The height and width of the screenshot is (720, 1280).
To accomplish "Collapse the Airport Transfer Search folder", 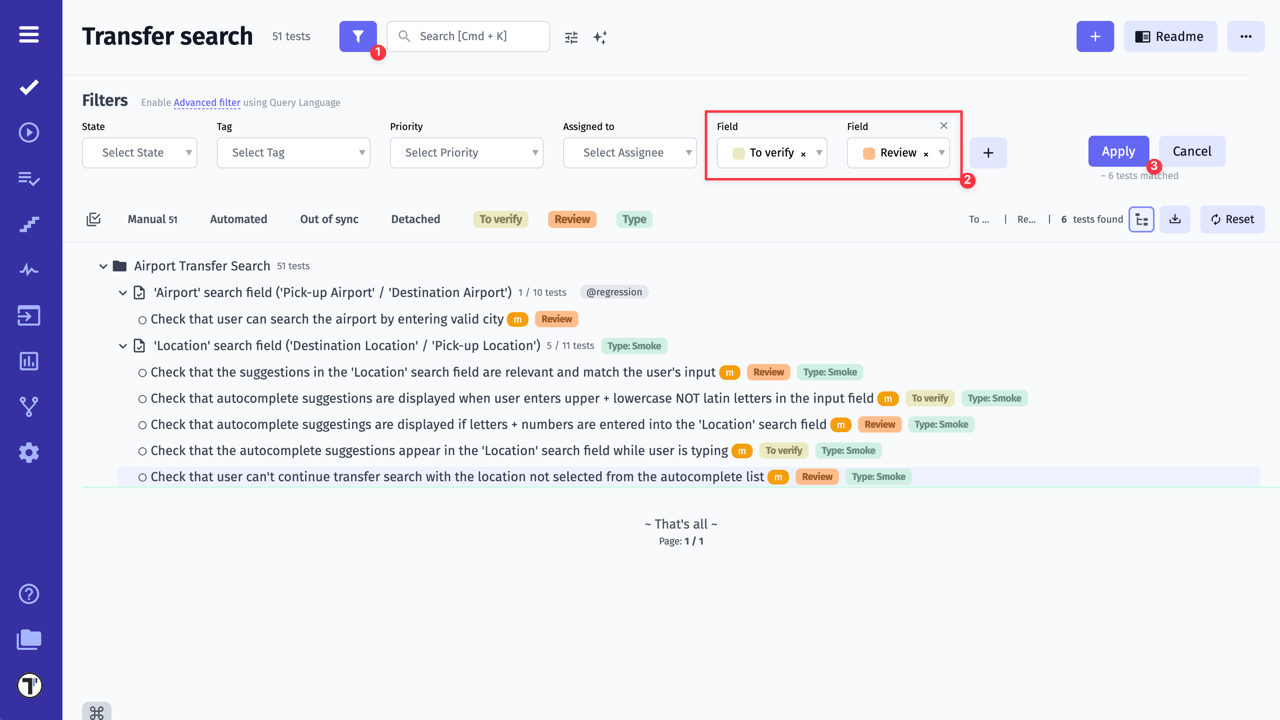I will [103, 266].
